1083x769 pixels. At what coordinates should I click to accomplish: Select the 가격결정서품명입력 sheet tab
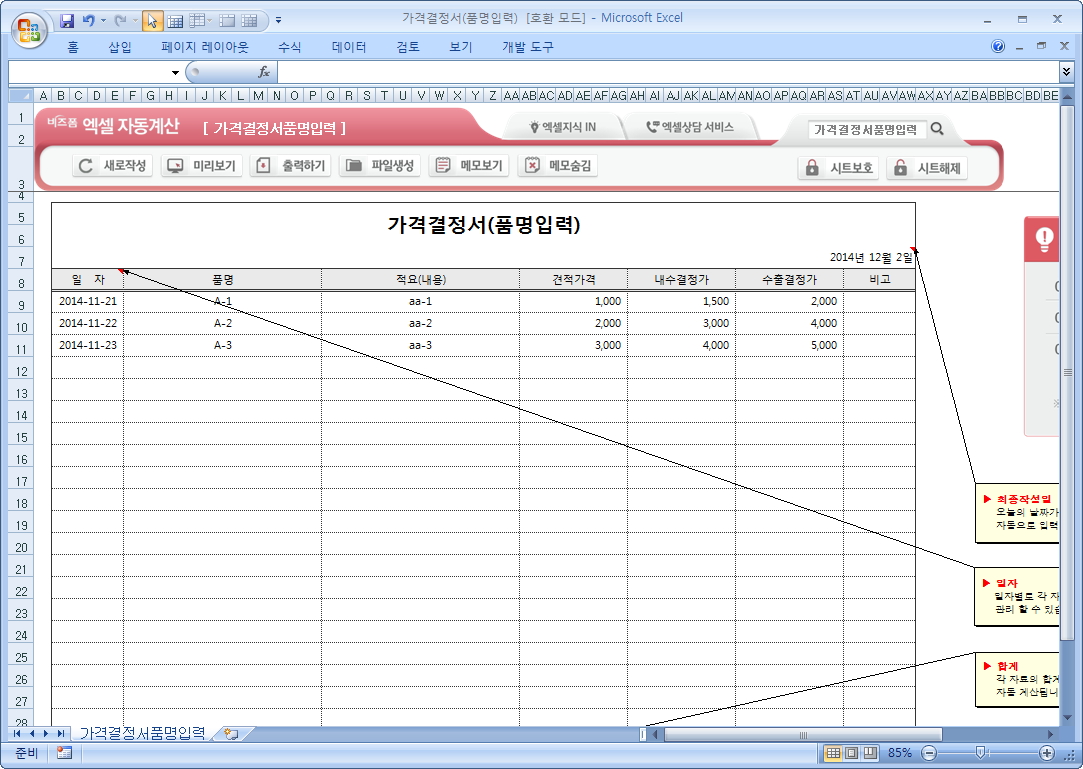point(142,734)
